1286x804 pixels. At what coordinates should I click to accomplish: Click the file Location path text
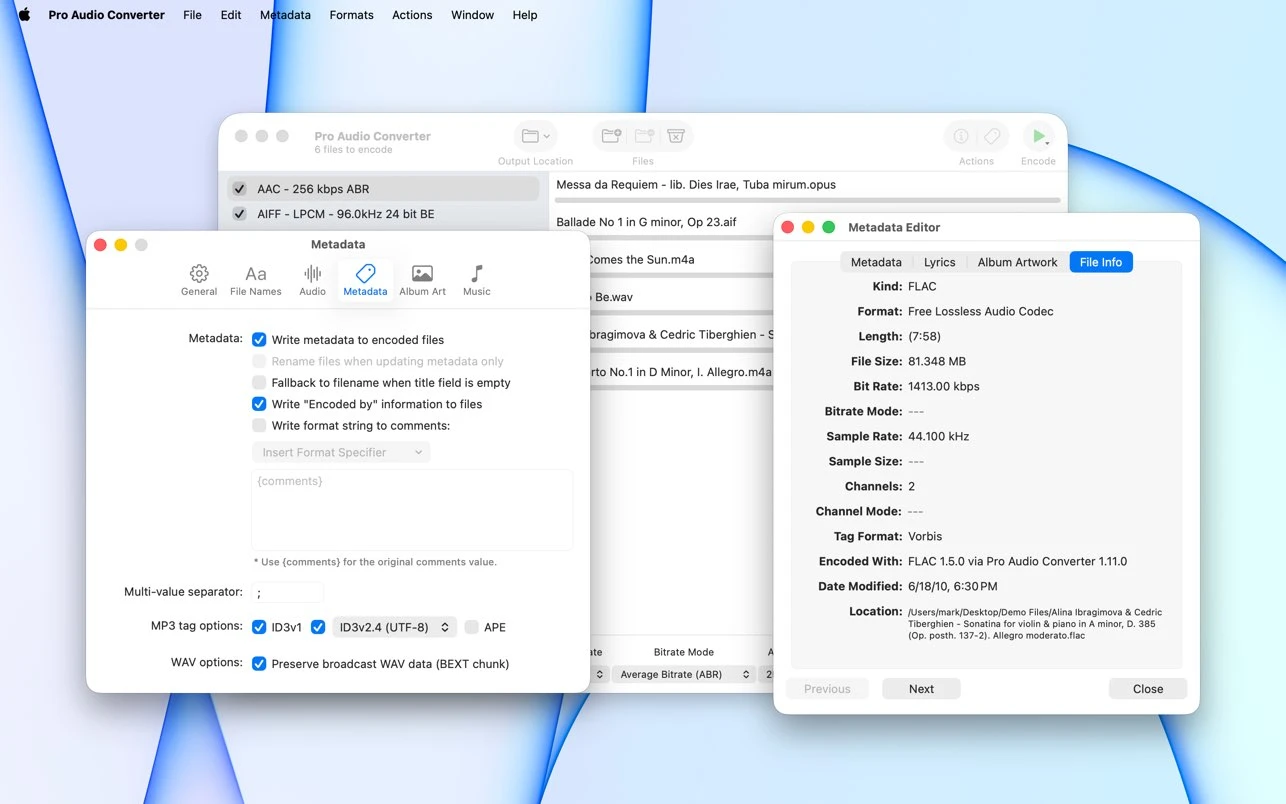click(x=1035, y=624)
